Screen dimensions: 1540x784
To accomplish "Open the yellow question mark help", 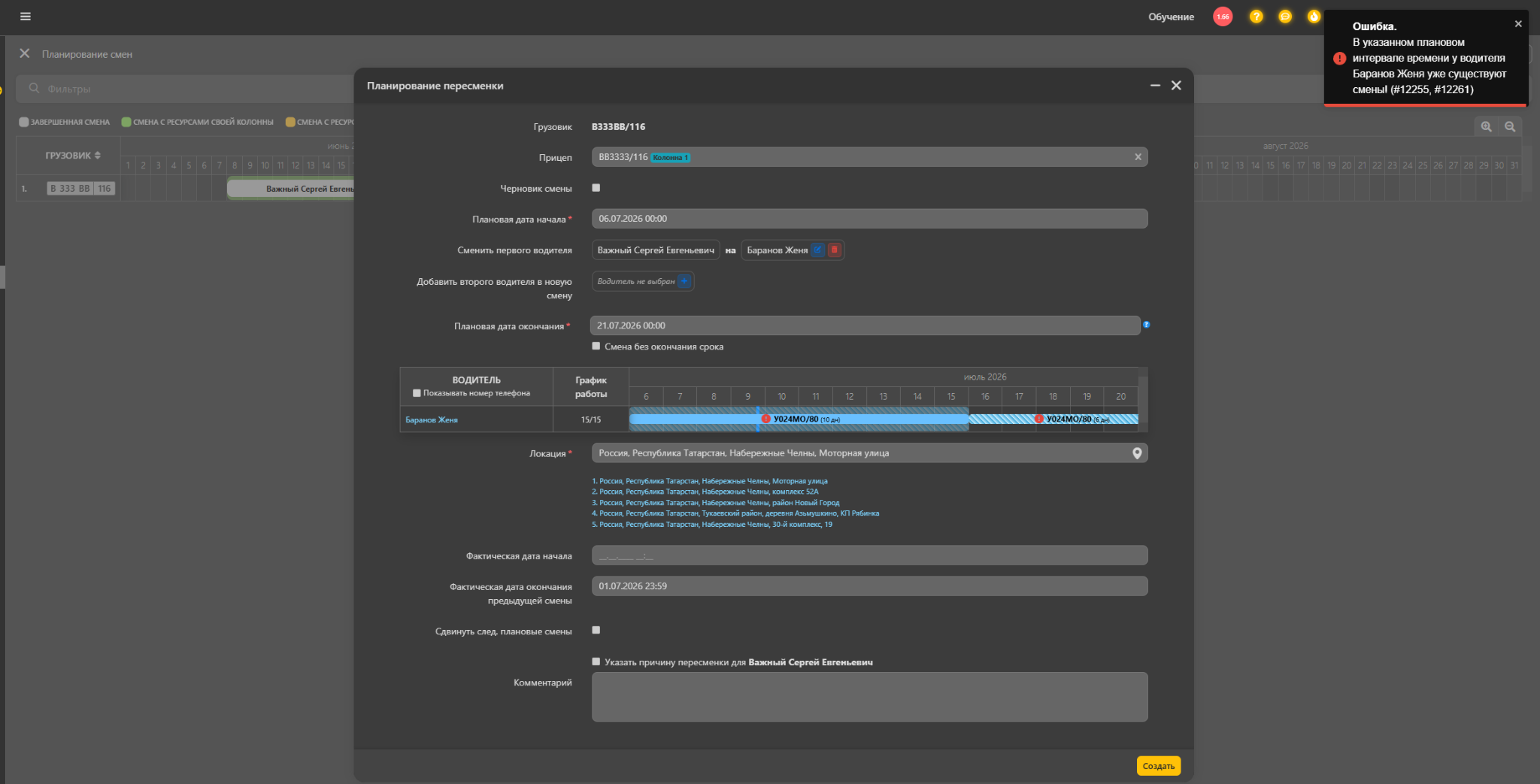I will (x=1256, y=17).
